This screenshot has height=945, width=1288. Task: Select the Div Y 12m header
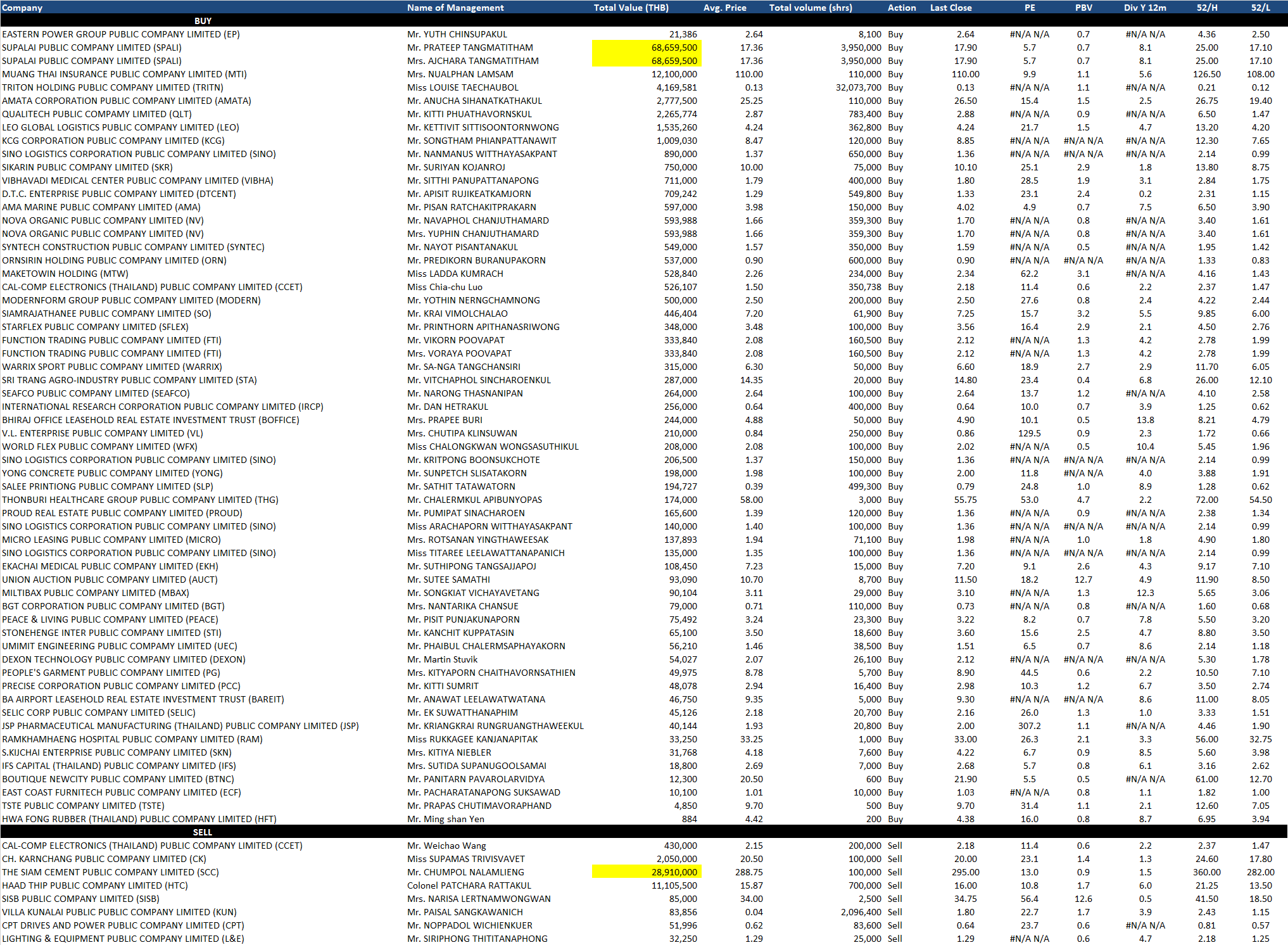1145,8
